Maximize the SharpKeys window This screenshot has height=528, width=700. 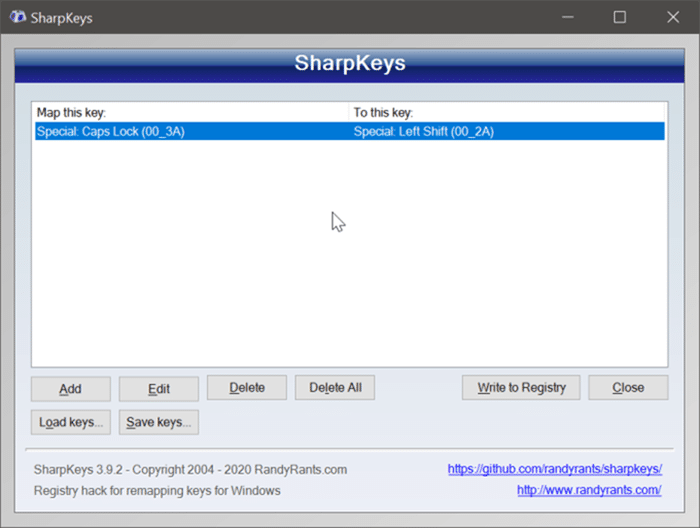coord(620,17)
